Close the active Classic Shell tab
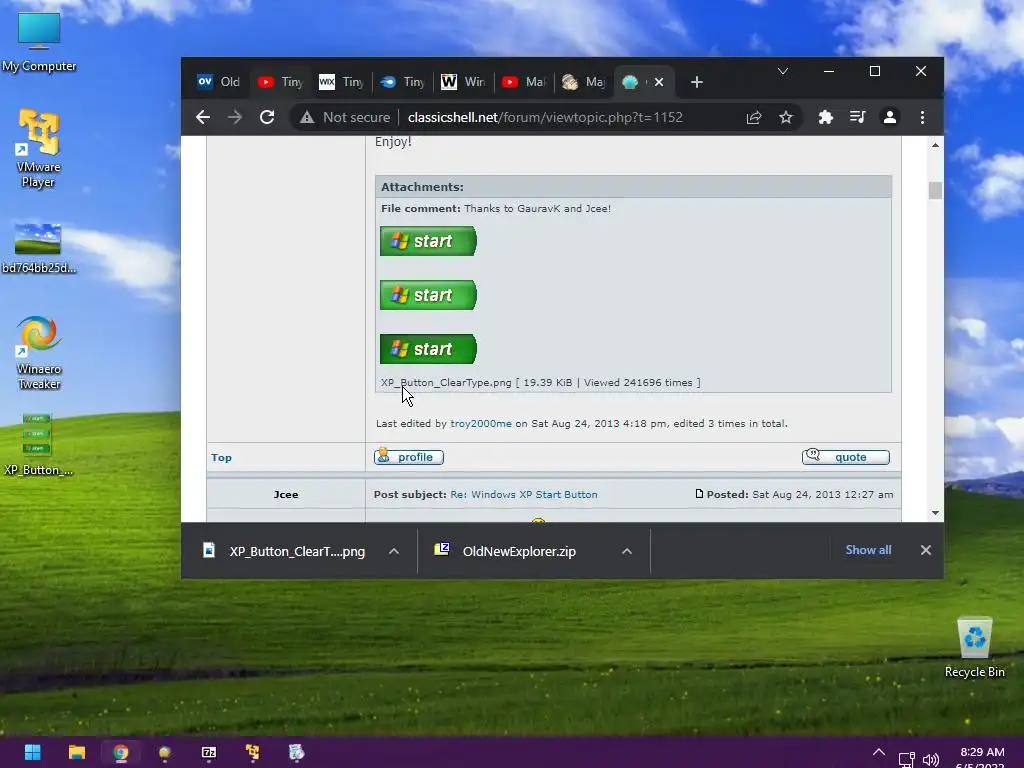 click(659, 82)
